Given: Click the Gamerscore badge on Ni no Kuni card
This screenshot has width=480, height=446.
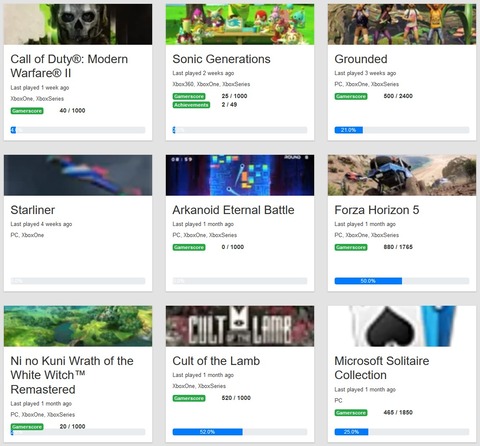Looking at the screenshot, I should tap(27, 427).
